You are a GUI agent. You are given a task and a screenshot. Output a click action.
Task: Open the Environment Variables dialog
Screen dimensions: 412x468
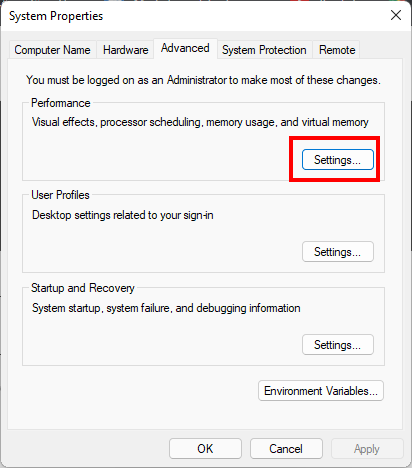click(x=321, y=391)
